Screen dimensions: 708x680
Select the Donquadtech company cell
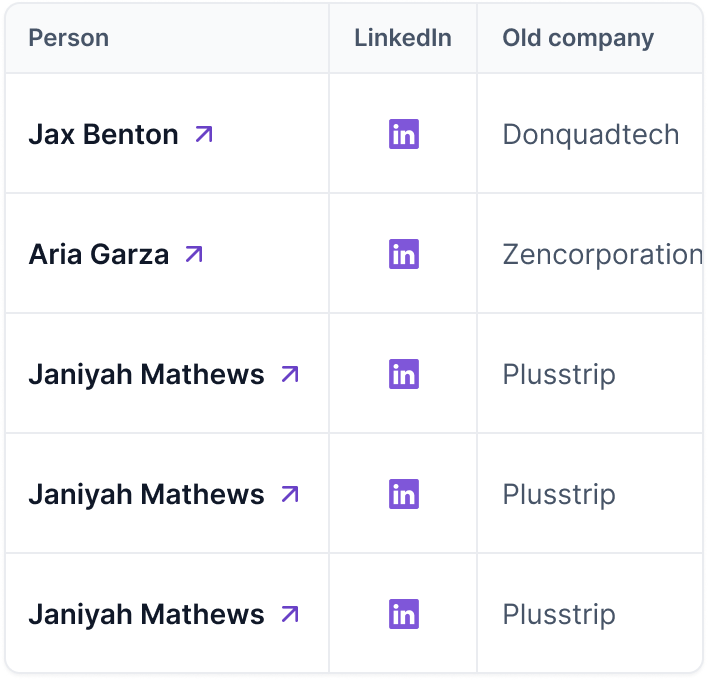point(591,135)
